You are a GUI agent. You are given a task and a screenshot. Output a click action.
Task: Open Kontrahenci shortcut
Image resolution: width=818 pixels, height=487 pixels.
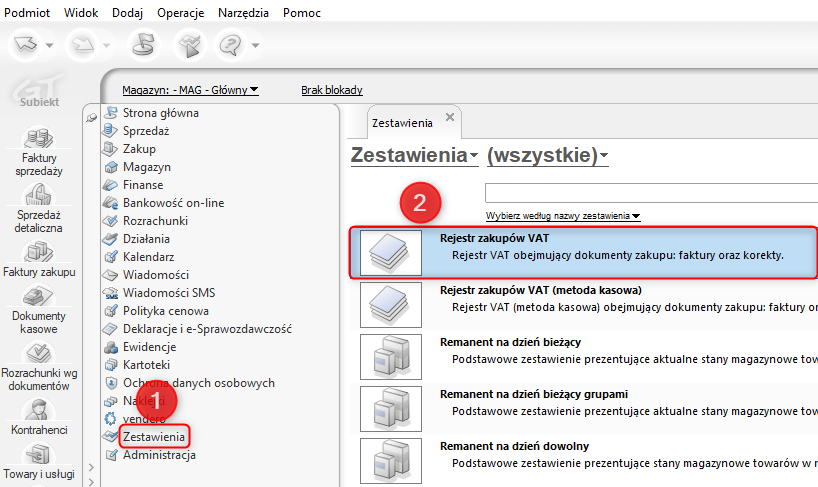coord(39,418)
